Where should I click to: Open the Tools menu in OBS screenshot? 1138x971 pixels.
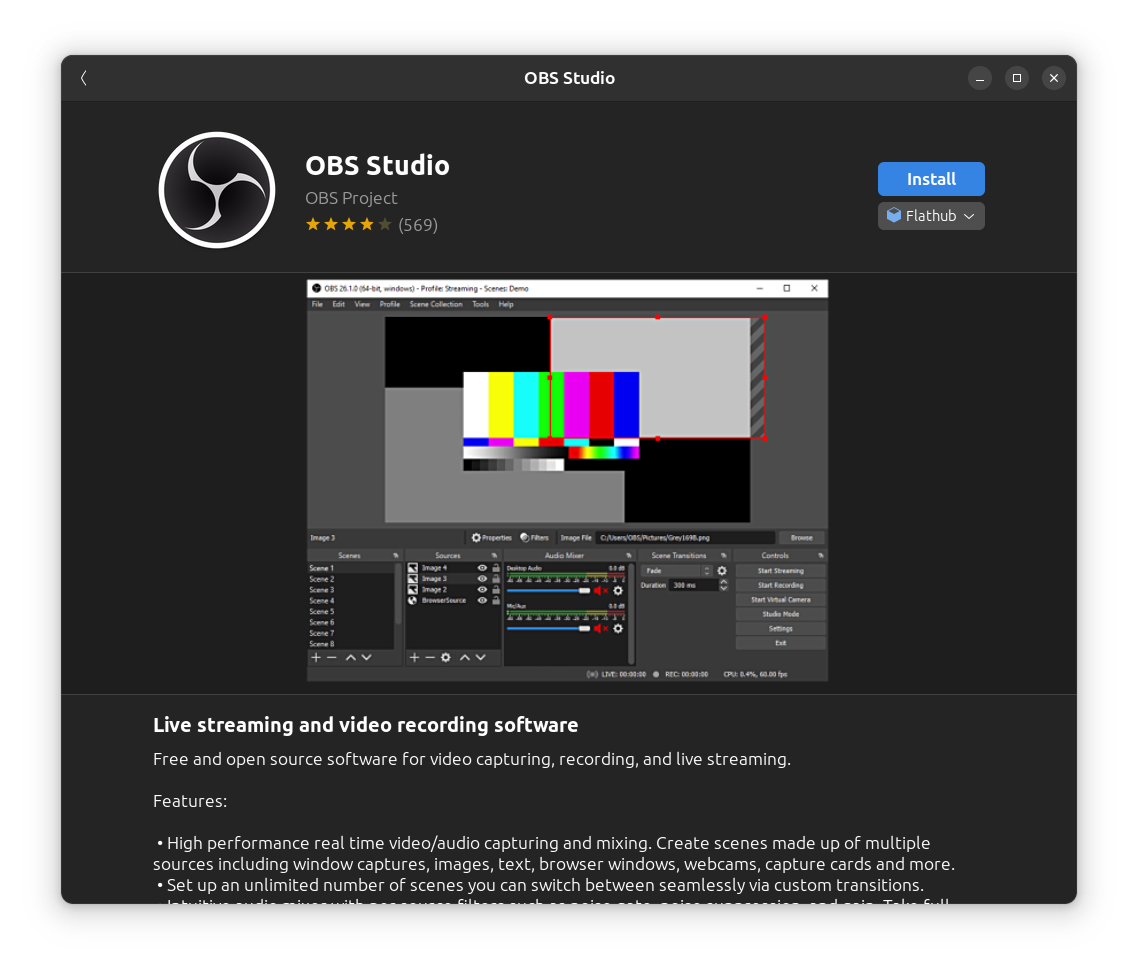480,304
